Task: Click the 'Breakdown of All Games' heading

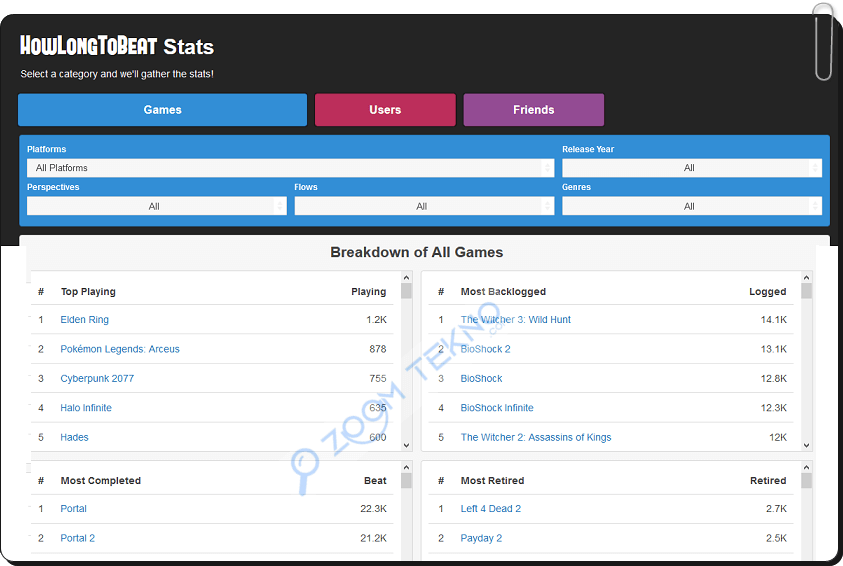Action: pyautogui.click(x=417, y=252)
